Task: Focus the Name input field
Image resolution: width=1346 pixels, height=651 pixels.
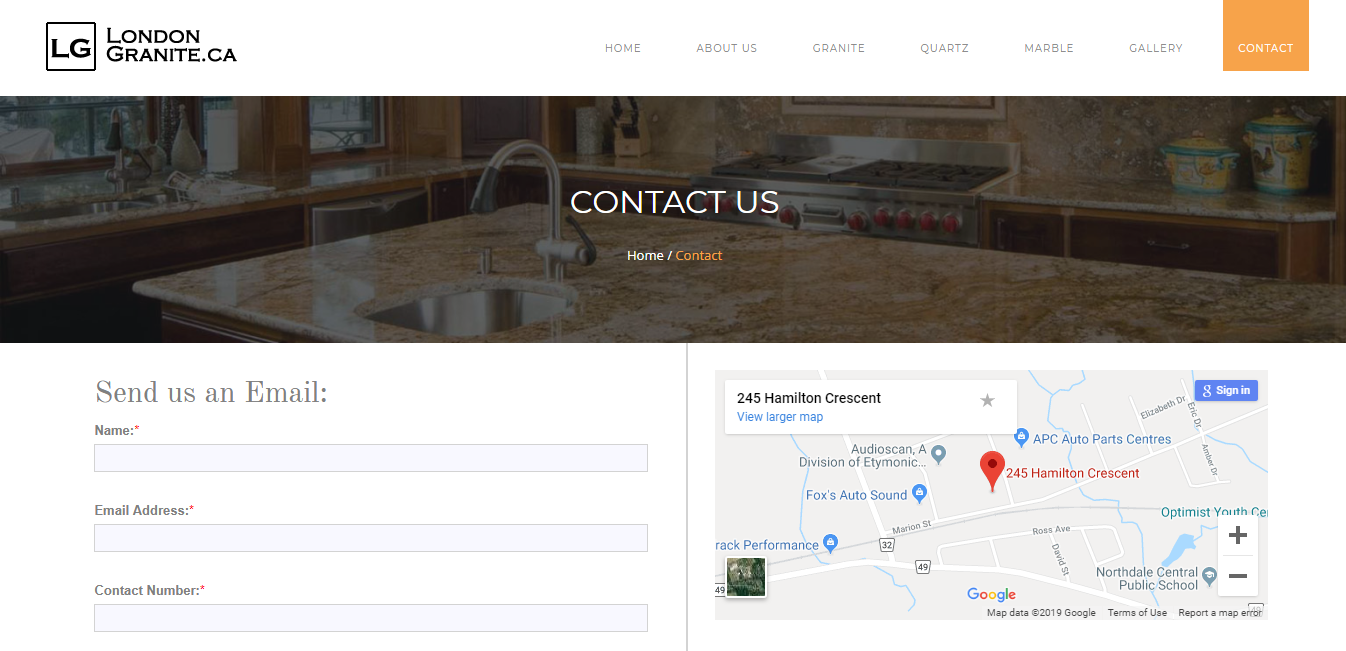Action: point(371,458)
